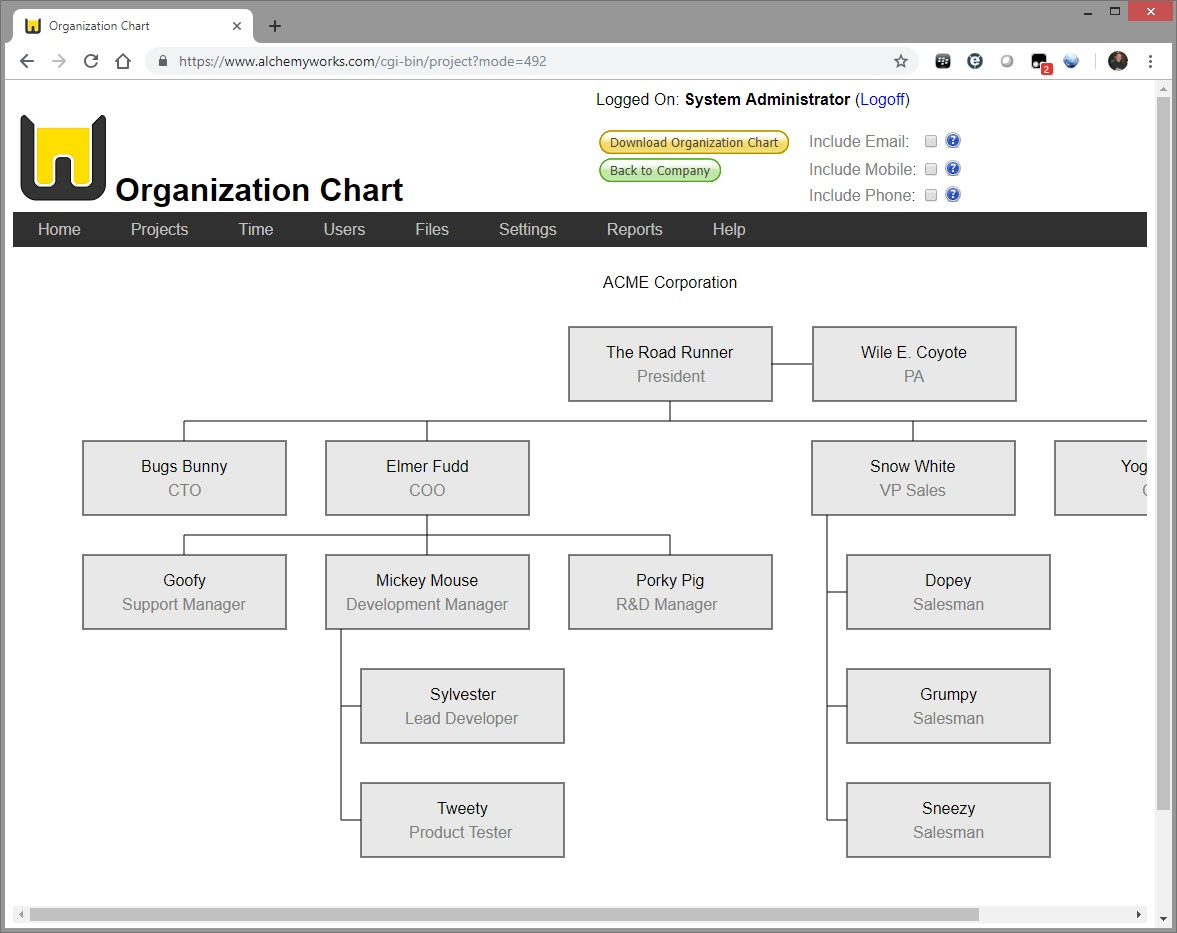Click the round blue extension icon
The width and height of the screenshot is (1177, 933).
(x=975, y=62)
